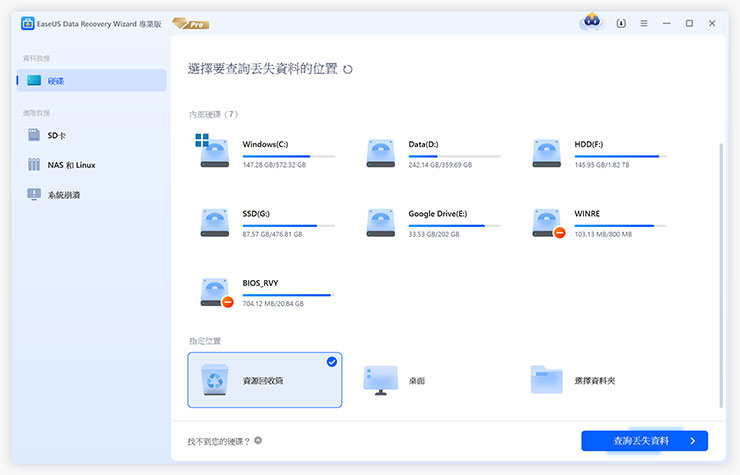Click the Windows(C:) usage bar
The width and height of the screenshot is (740, 475).
tap(288, 156)
